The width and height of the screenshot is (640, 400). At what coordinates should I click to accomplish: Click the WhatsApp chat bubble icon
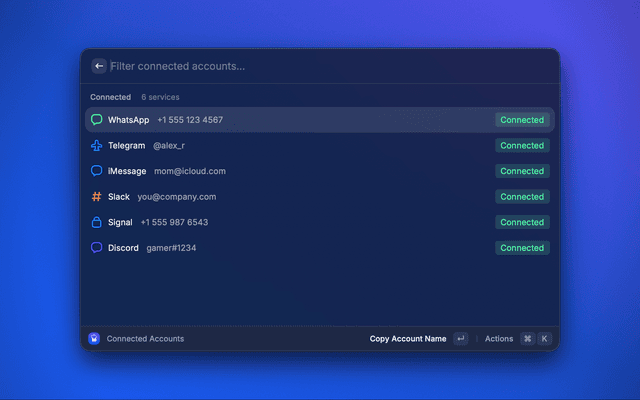[x=97, y=120]
